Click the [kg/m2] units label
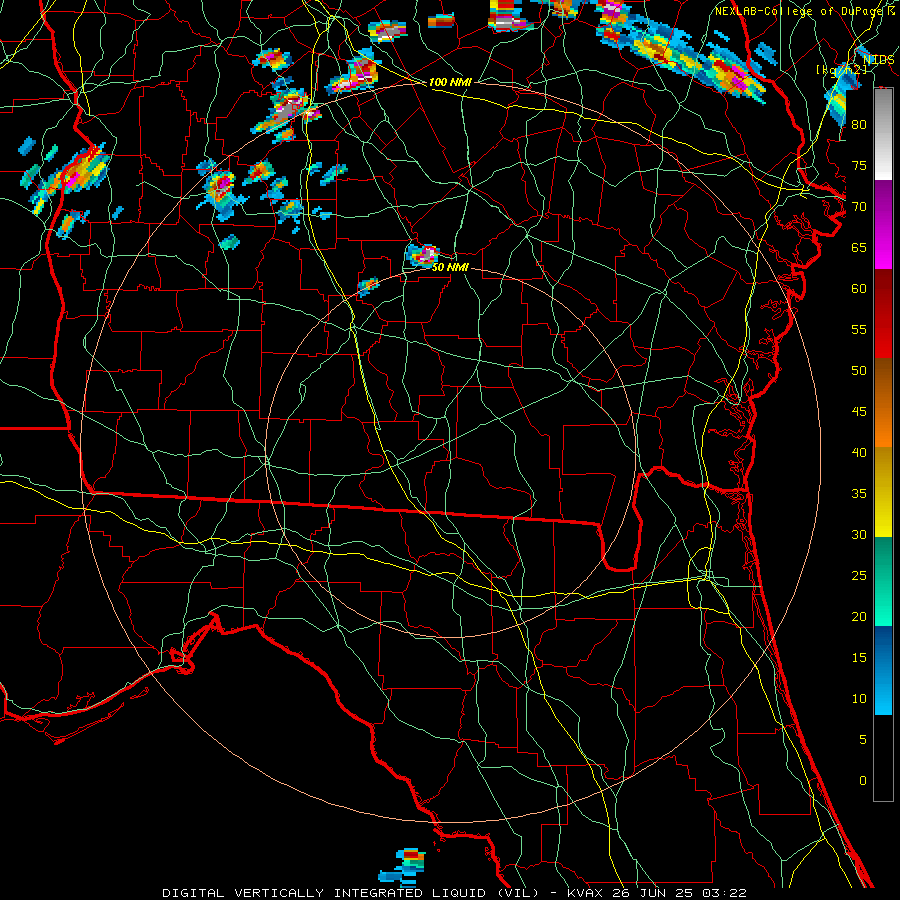The width and height of the screenshot is (900, 900). [841, 70]
